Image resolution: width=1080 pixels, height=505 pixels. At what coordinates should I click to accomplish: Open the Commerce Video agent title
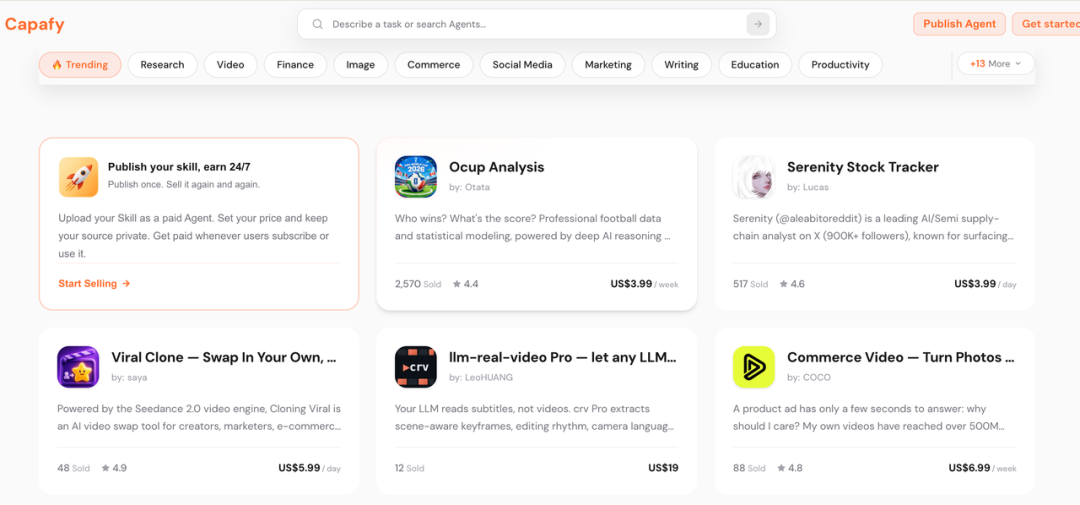901,358
